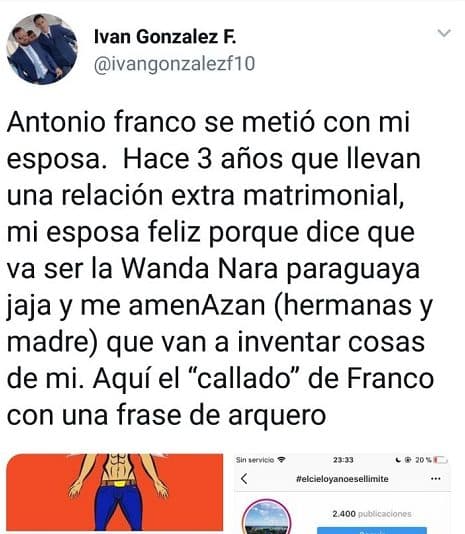Open the three-dots menu beside #elcieloyanoesellimite
The width and height of the screenshot is (465, 534).
pyautogui.click(x=435, y=479)
